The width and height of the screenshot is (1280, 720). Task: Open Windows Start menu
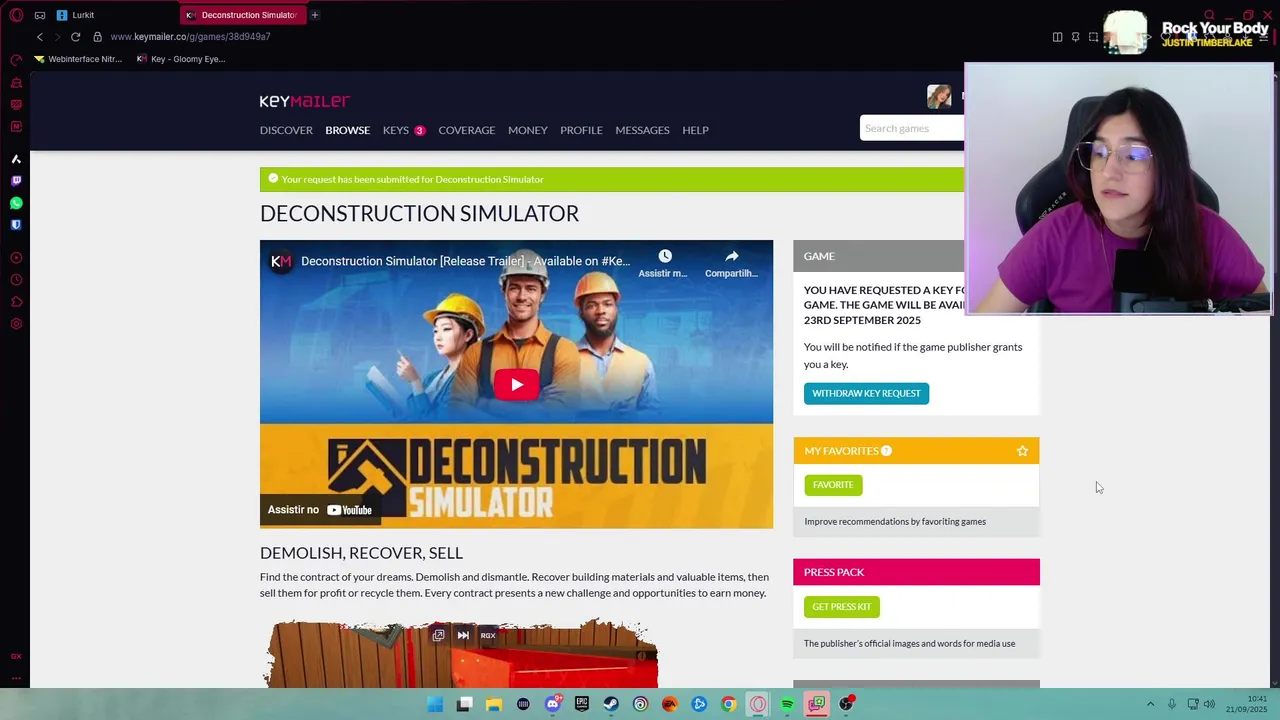coord(435,704)
